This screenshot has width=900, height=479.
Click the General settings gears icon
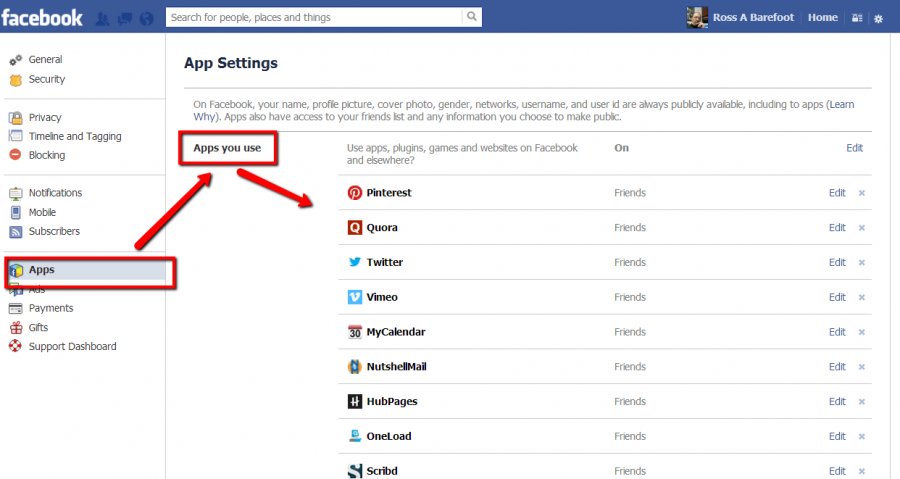point(15,60)
